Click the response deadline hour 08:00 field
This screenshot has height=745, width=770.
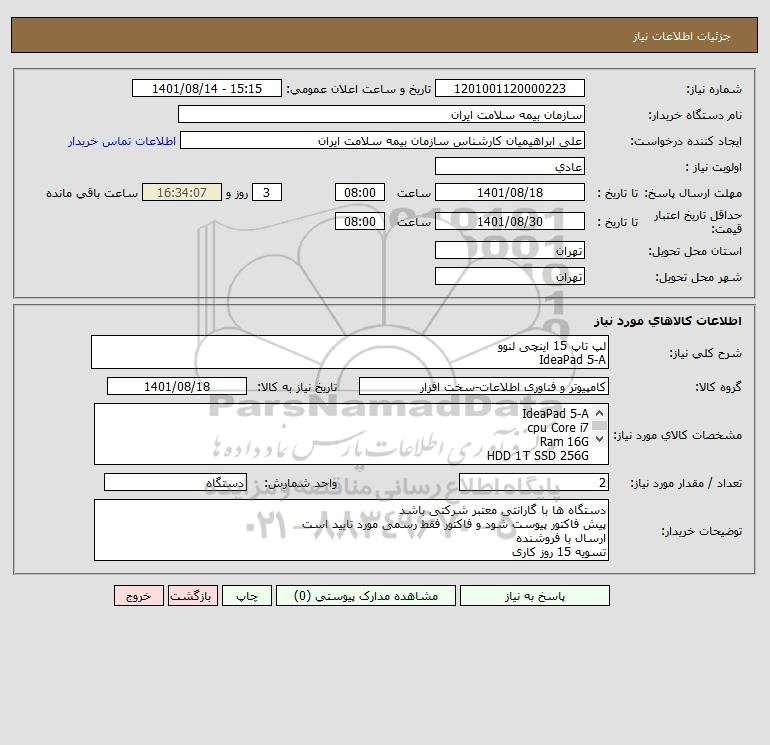[359, 193]
